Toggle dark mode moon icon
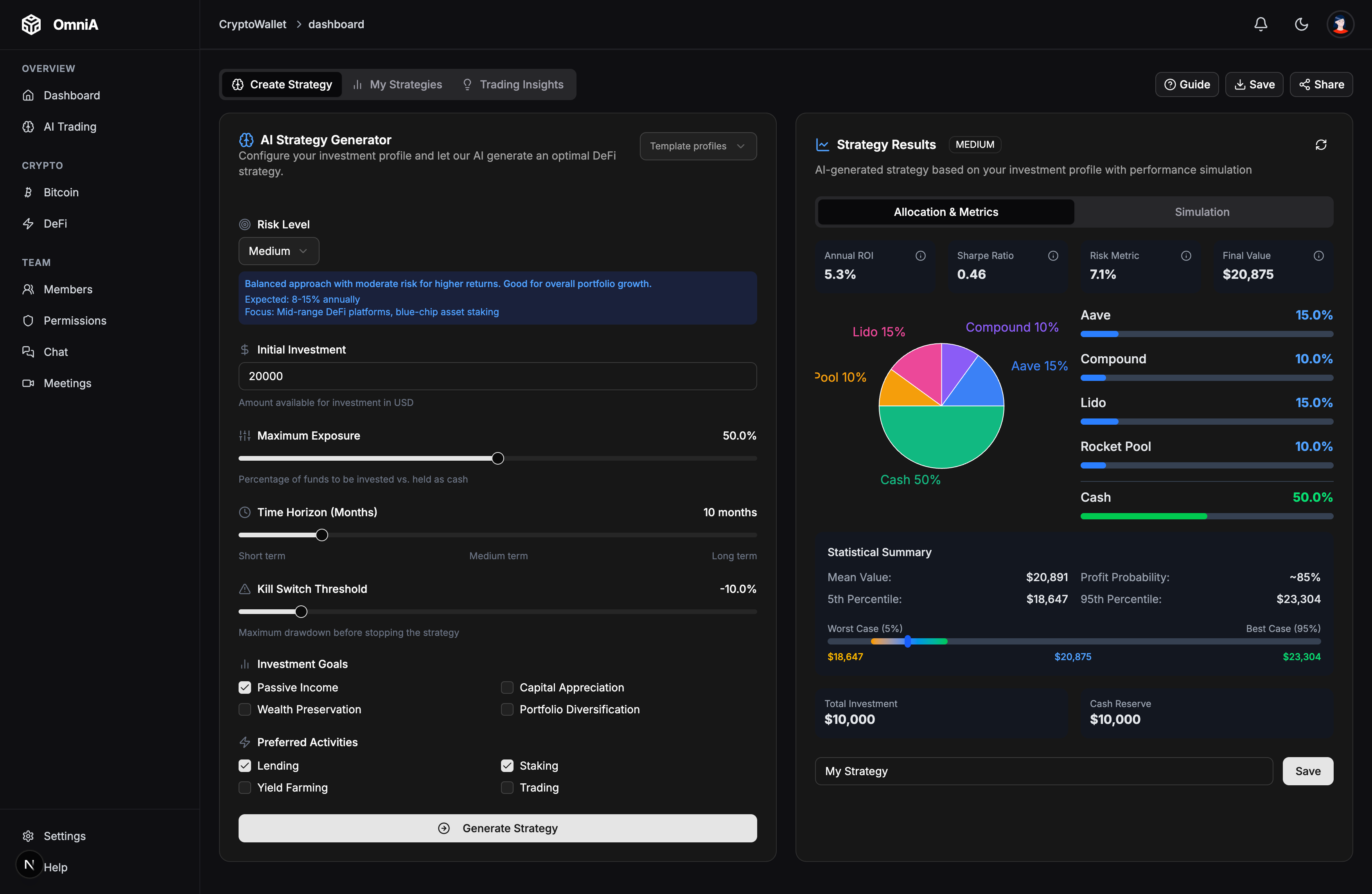This screenshot has width=1372, height=894. point(1301,24)
